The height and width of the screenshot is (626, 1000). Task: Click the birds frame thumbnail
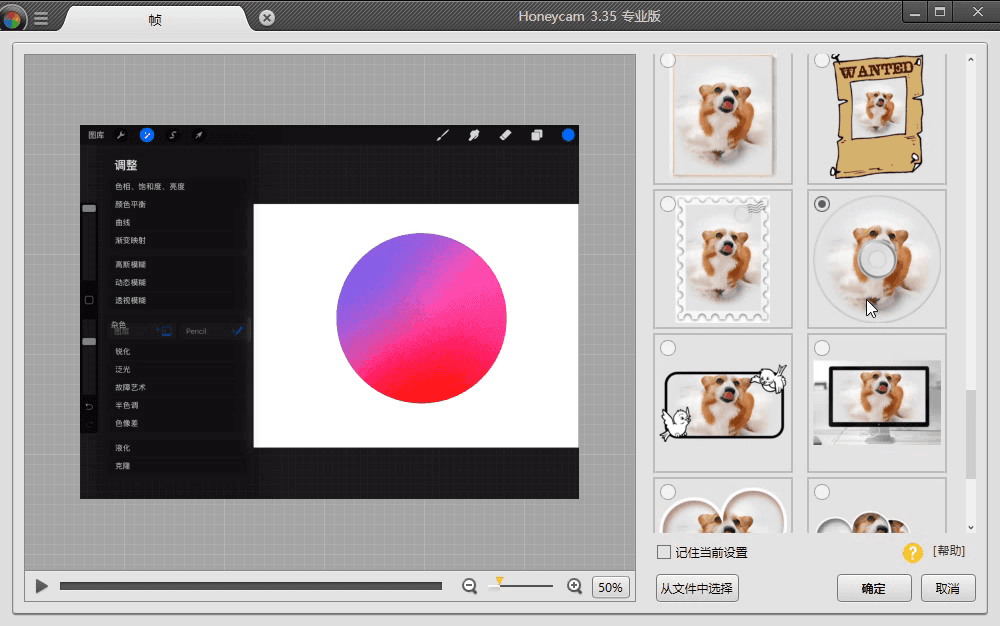(x=723, y=403)
